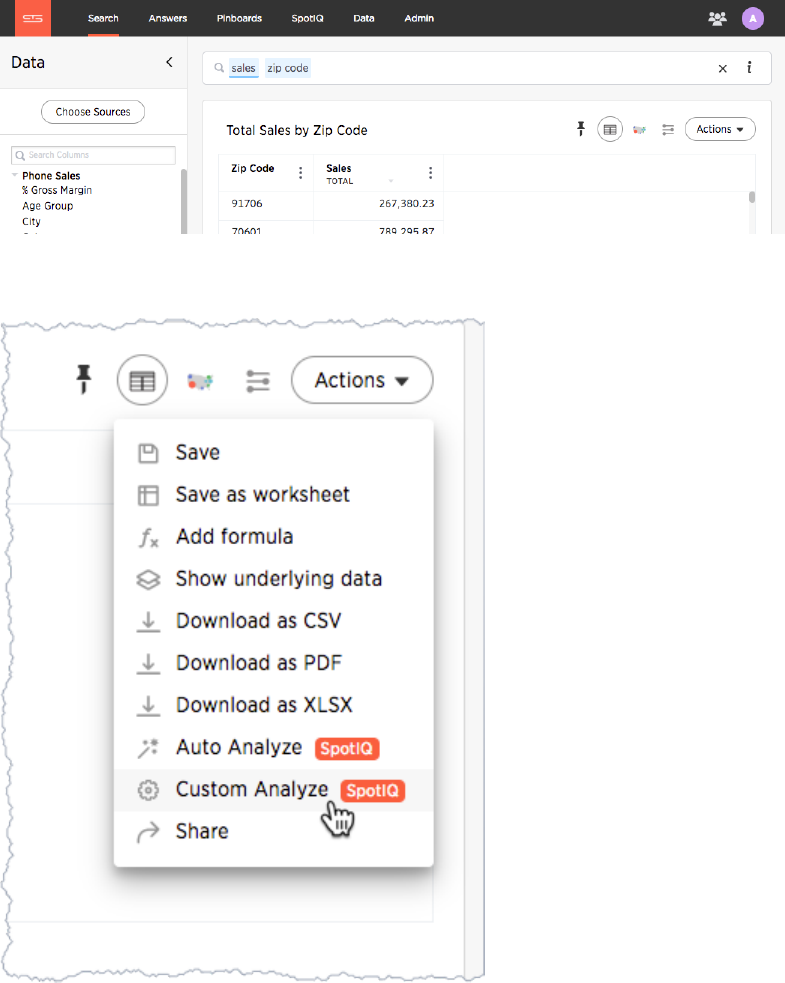Viewport: 785px width, 983px height.
Task: Open the purple user profile avatar
Action: click(752, 19)
